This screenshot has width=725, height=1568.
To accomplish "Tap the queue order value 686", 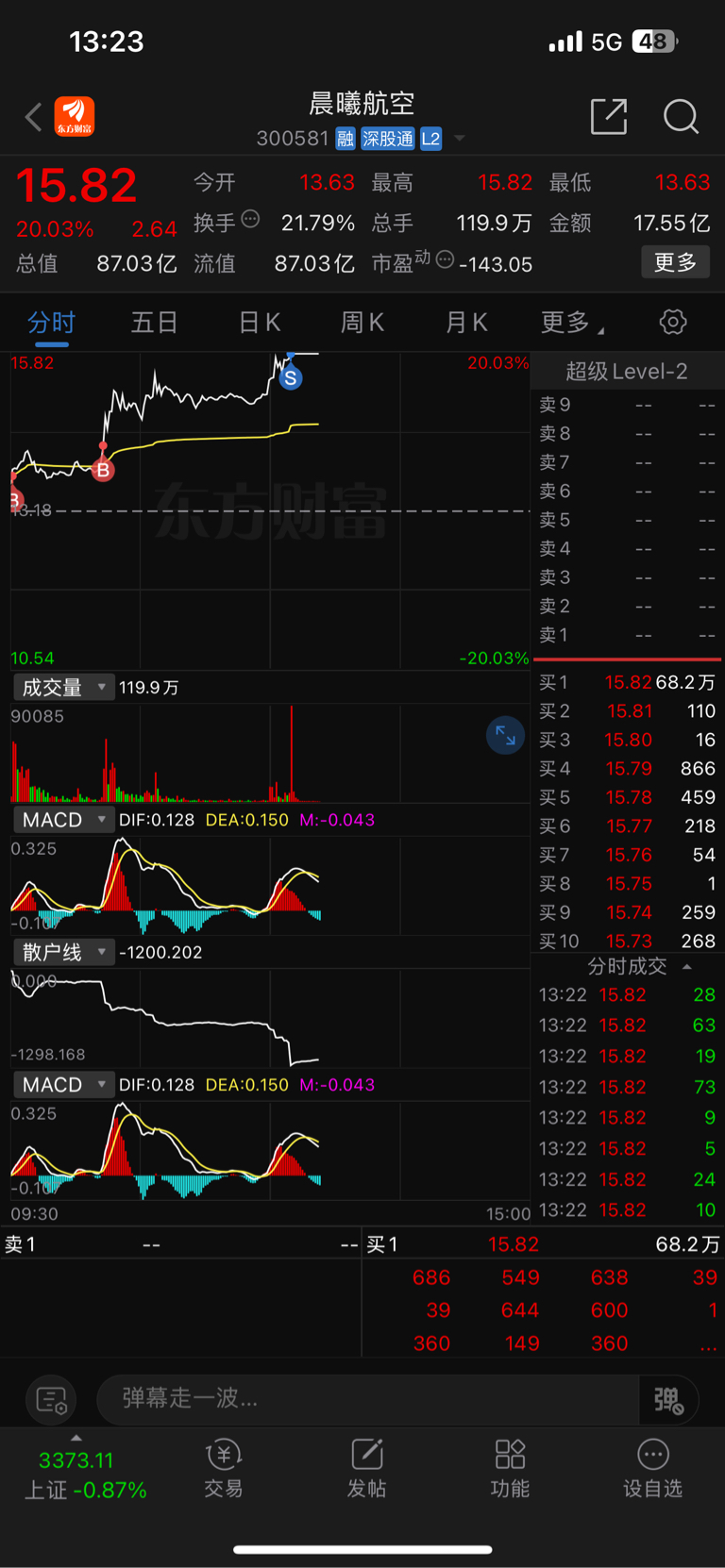I will pos(431,1277).
